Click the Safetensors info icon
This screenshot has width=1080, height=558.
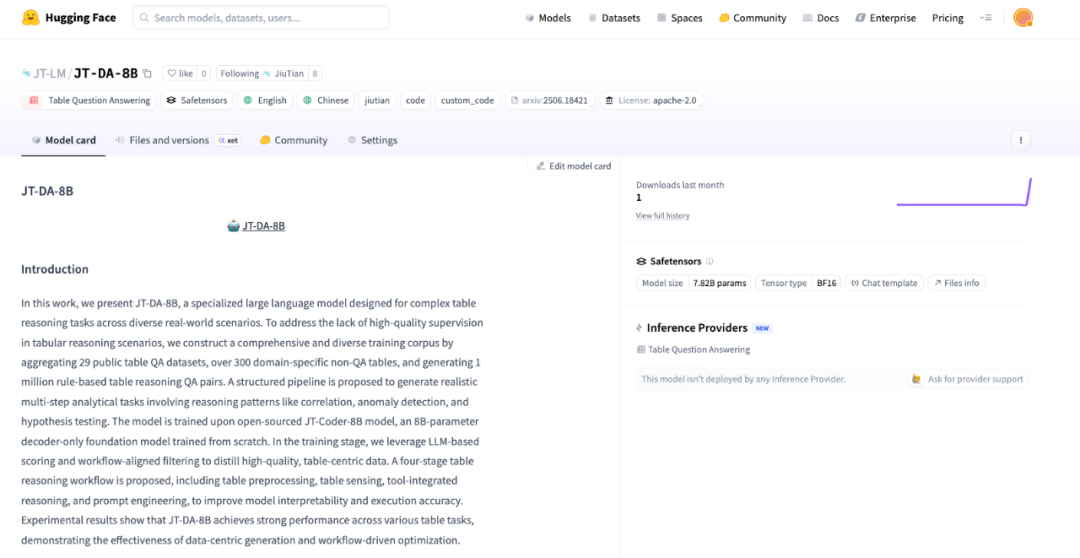click(x=709, y=262)
